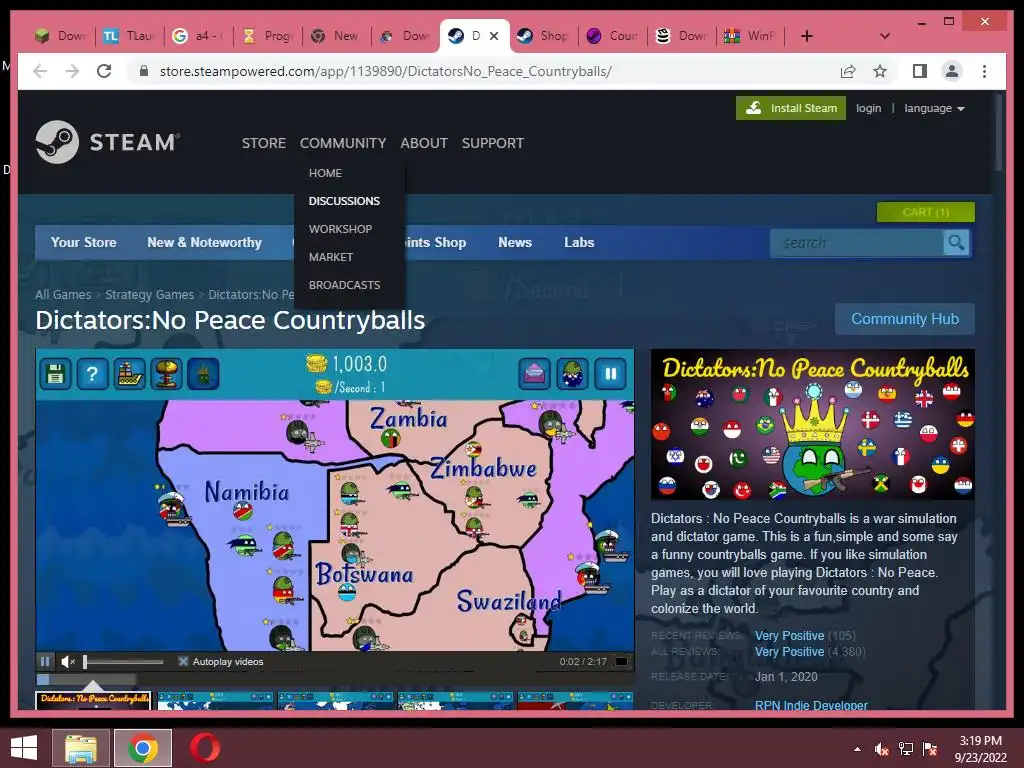The image size is (1024, 768).
Task: Select DISCUSSIONS in the Community dropdown
Action: pos(344,201)
